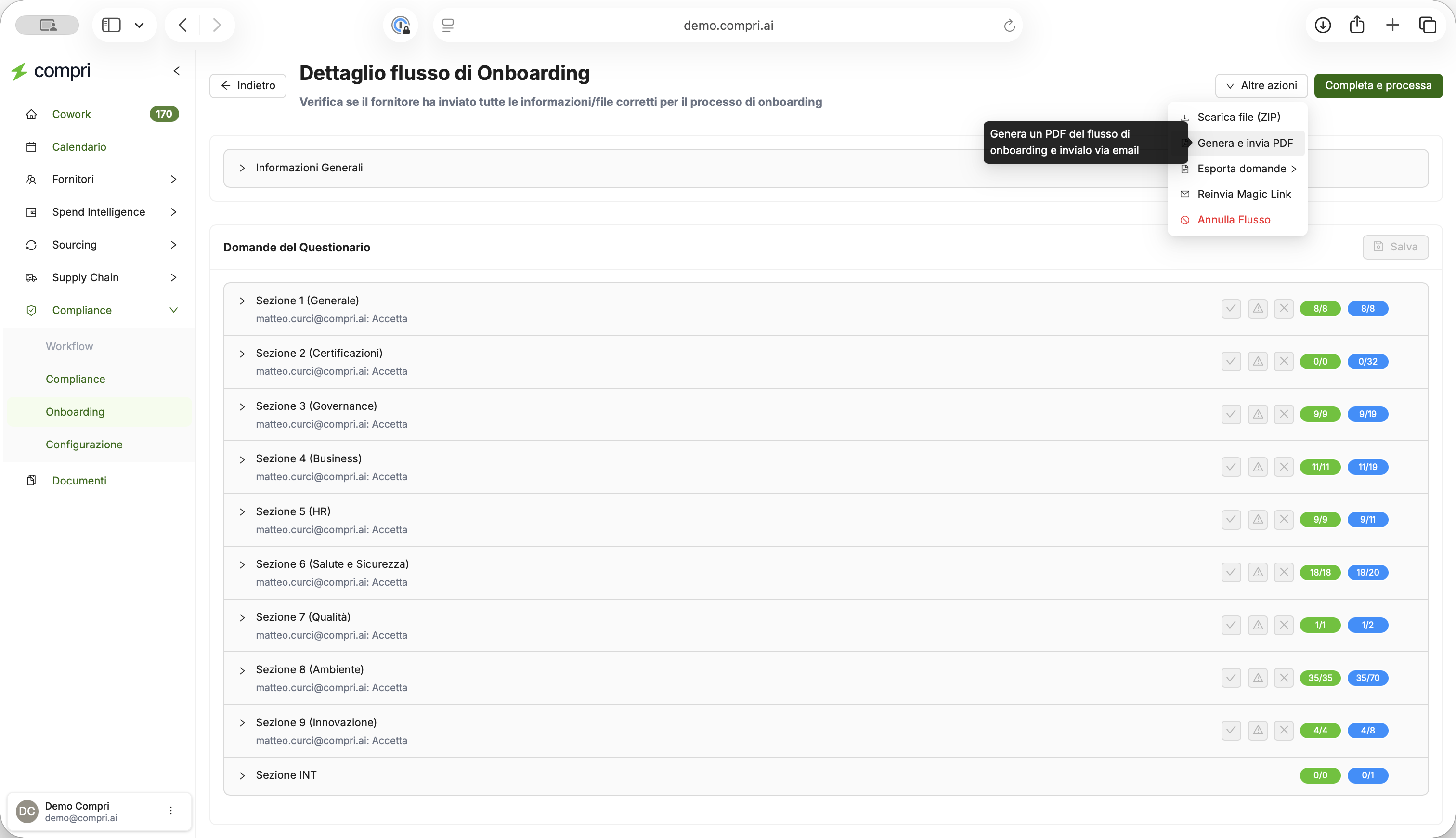Open the user menu dots beside Demo Compri
The width and height of the screenshot is (1456, 838).
[x=171, y=811]
